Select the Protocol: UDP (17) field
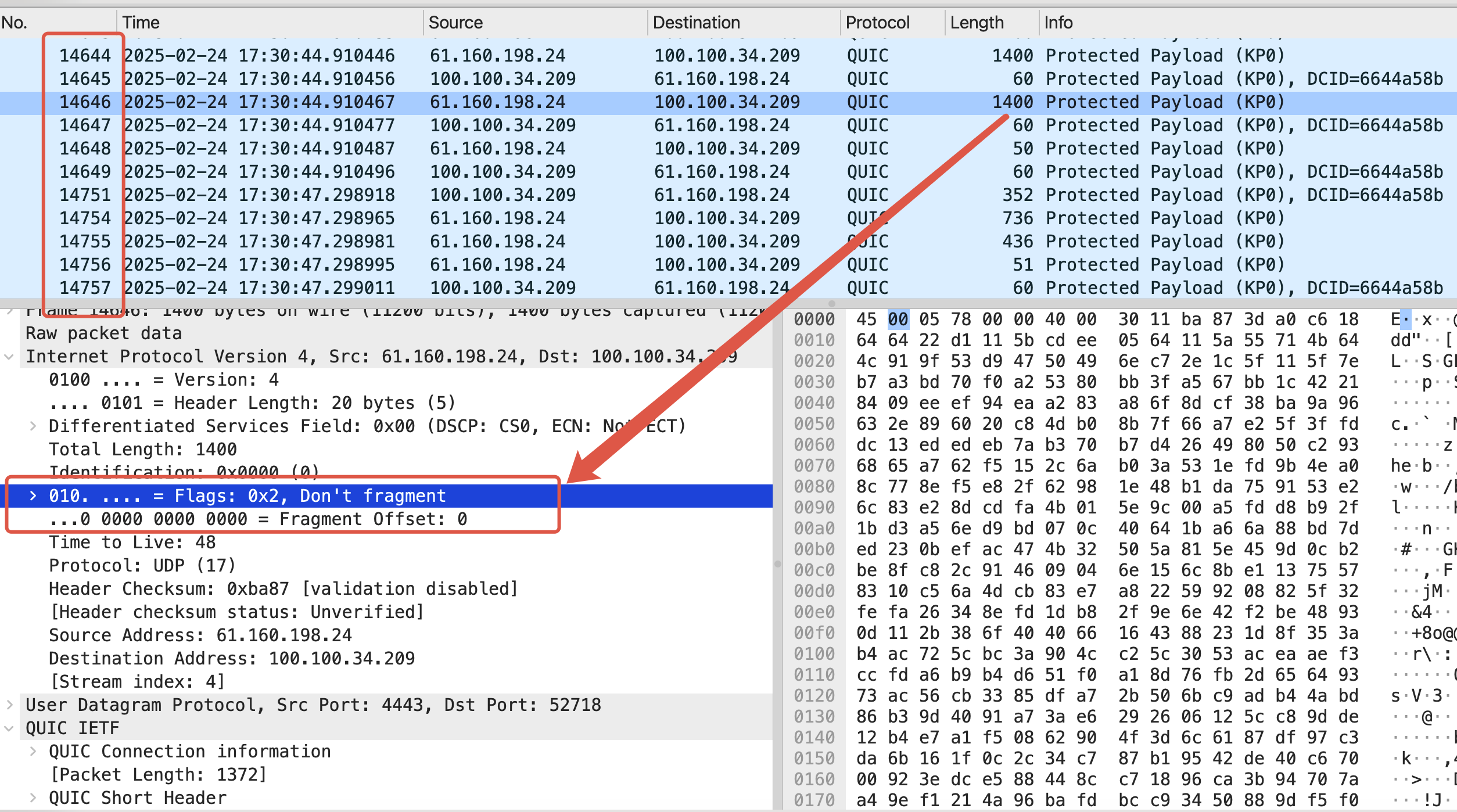Image resolution: width=1457 pixels, height=812 pixels. click(x=142, y=566)
